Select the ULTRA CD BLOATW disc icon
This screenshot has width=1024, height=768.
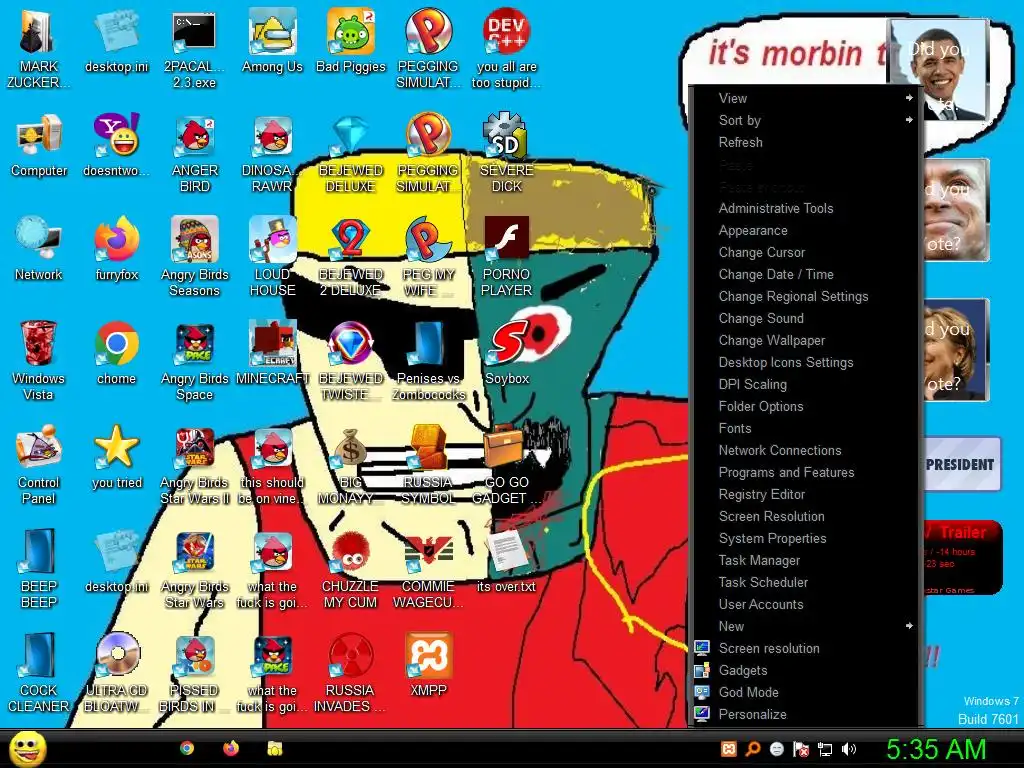point(117,673)
